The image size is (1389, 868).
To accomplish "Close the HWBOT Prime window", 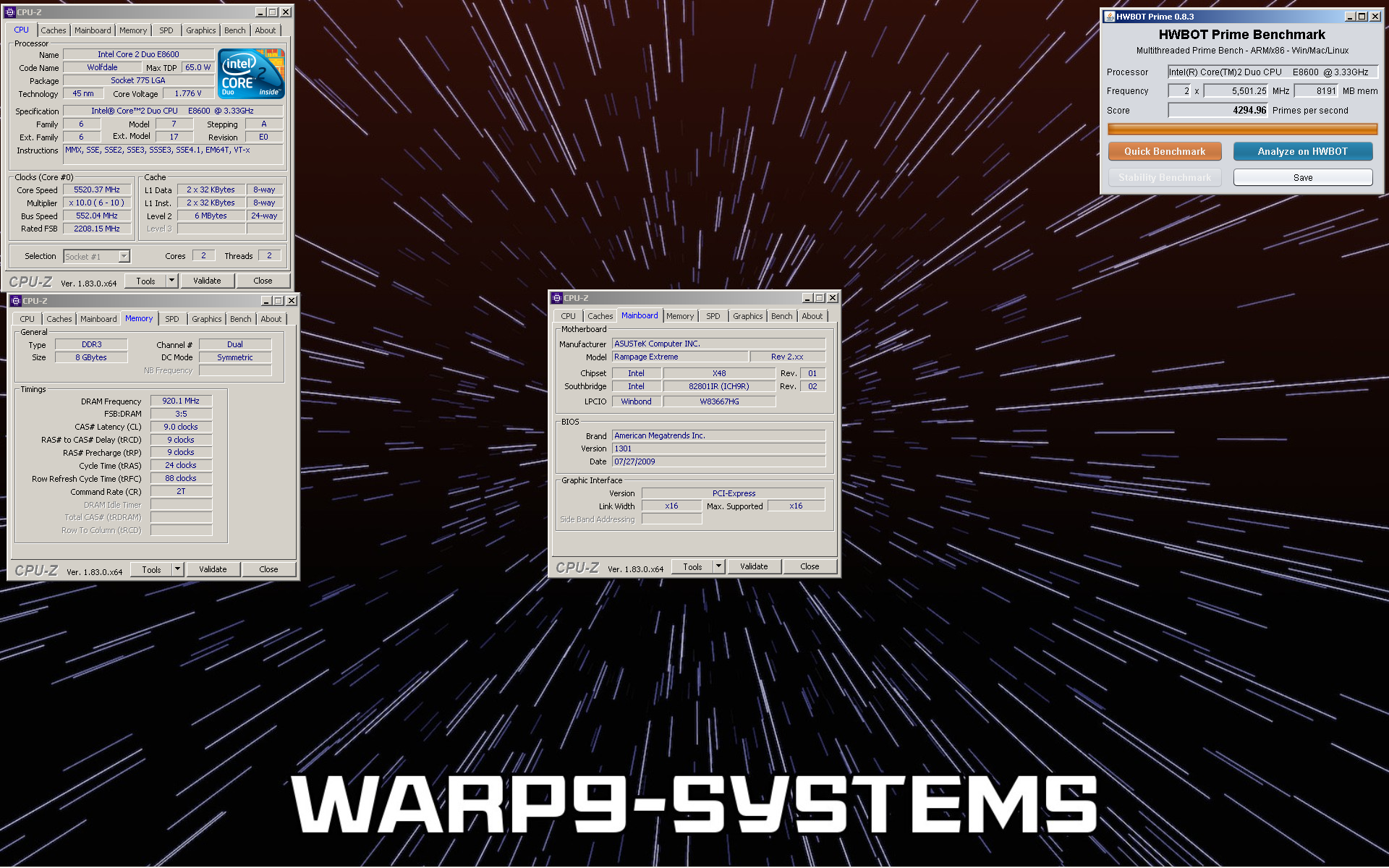I will point(1375,17).
